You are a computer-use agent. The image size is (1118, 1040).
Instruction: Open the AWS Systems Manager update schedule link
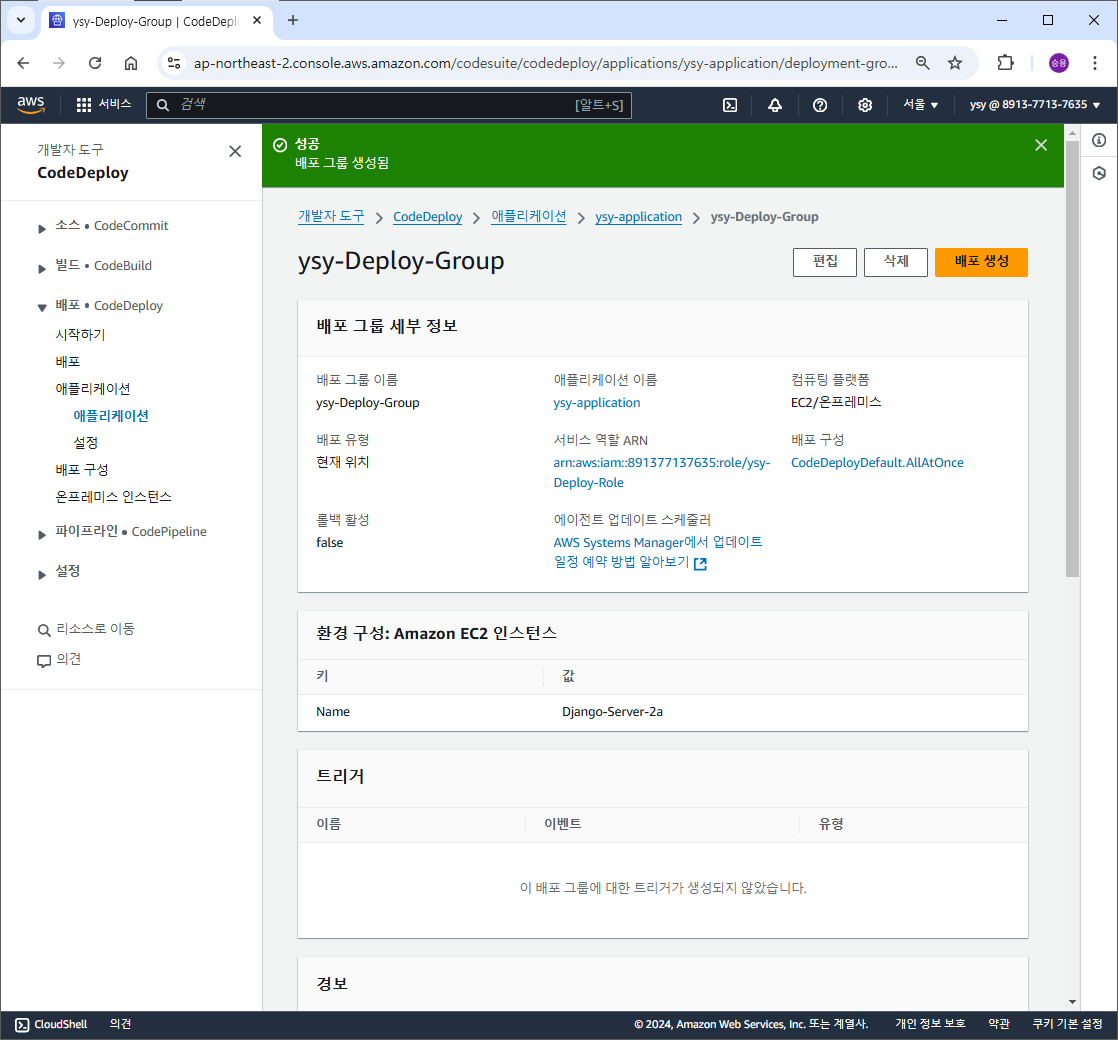pos(658,552)
